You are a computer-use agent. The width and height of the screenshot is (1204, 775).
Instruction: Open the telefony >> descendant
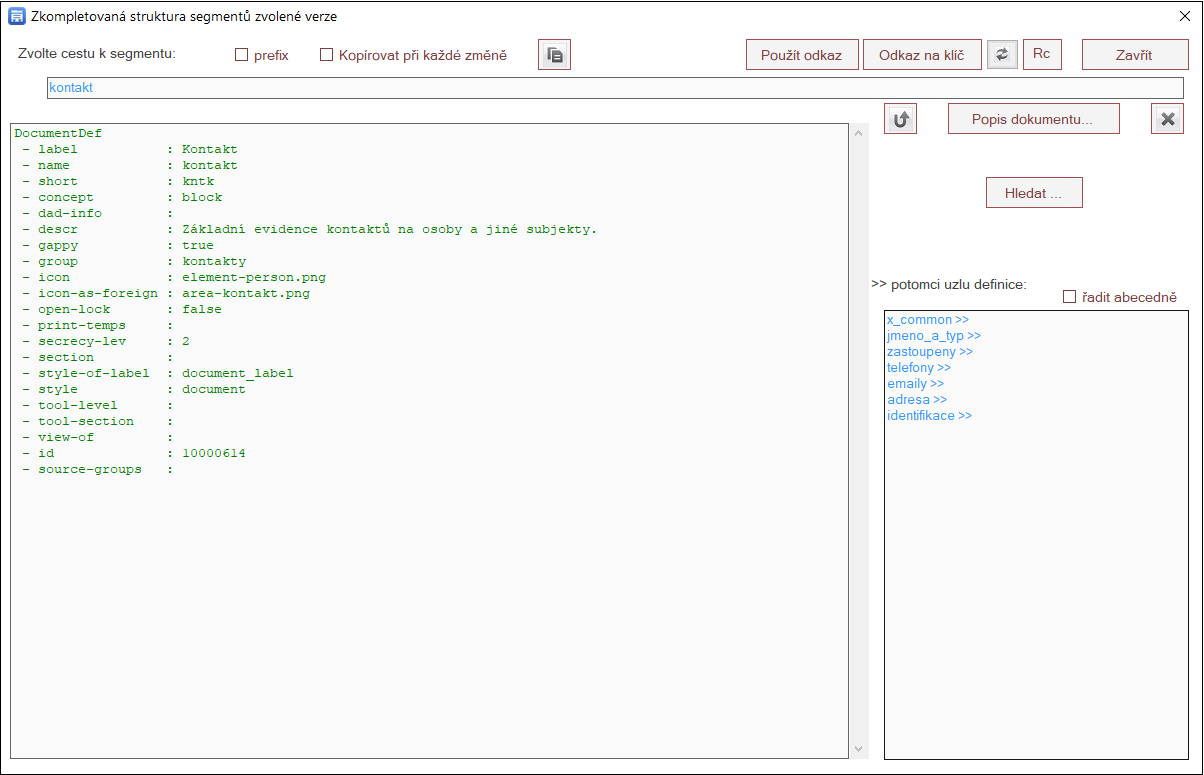pyautogui.click(x=918, y=368)
